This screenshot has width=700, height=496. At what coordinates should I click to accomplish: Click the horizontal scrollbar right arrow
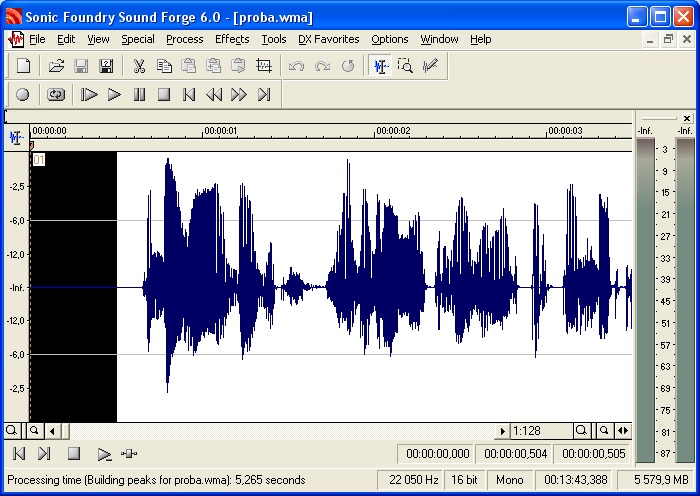coord(502,431)
